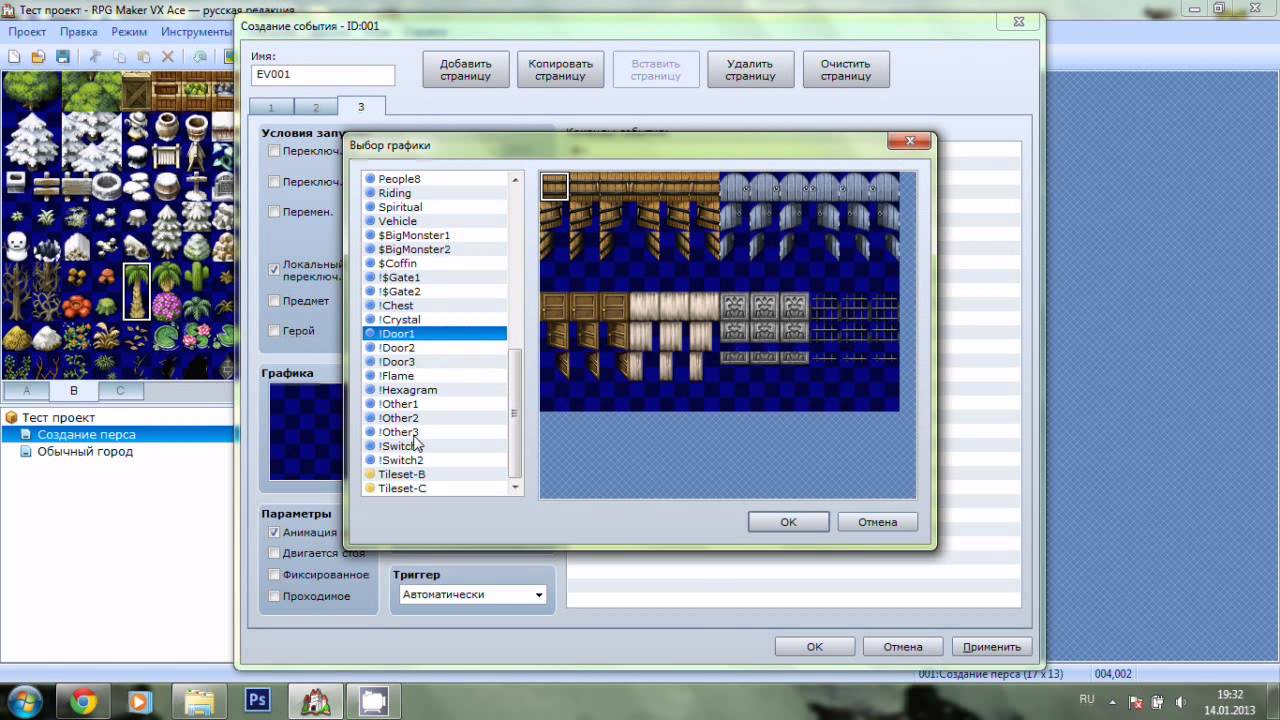Click the Copy toolbar icon

[x=120, y=57]
